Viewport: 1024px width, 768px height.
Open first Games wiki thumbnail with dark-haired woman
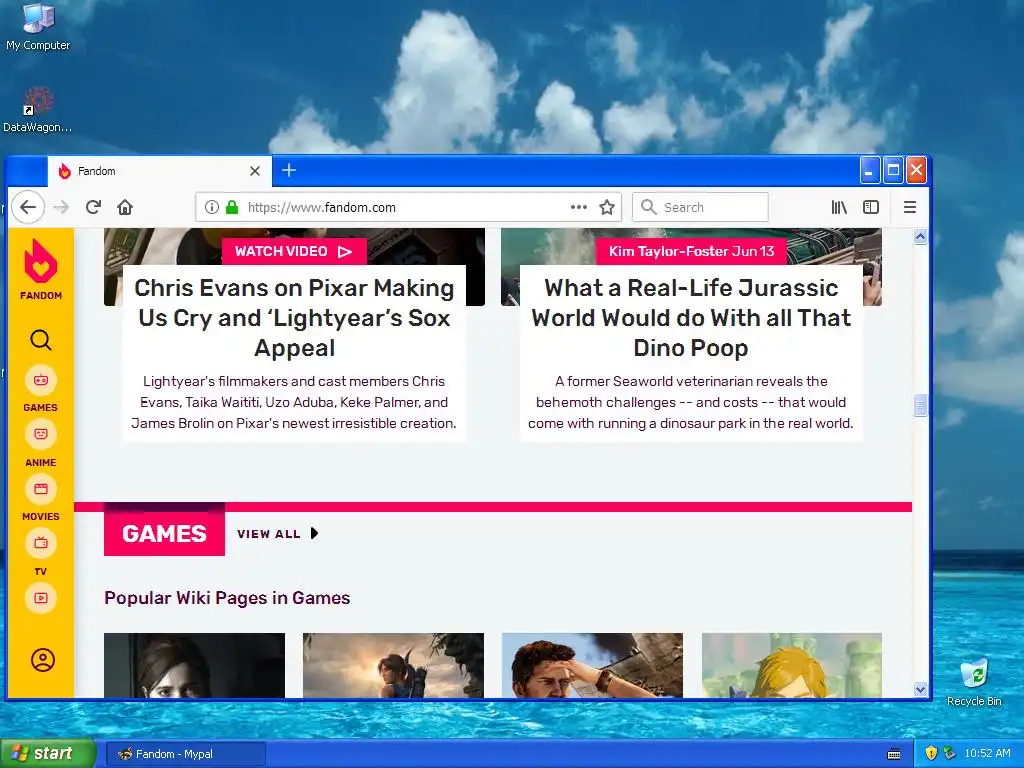[x=195, y=665]
